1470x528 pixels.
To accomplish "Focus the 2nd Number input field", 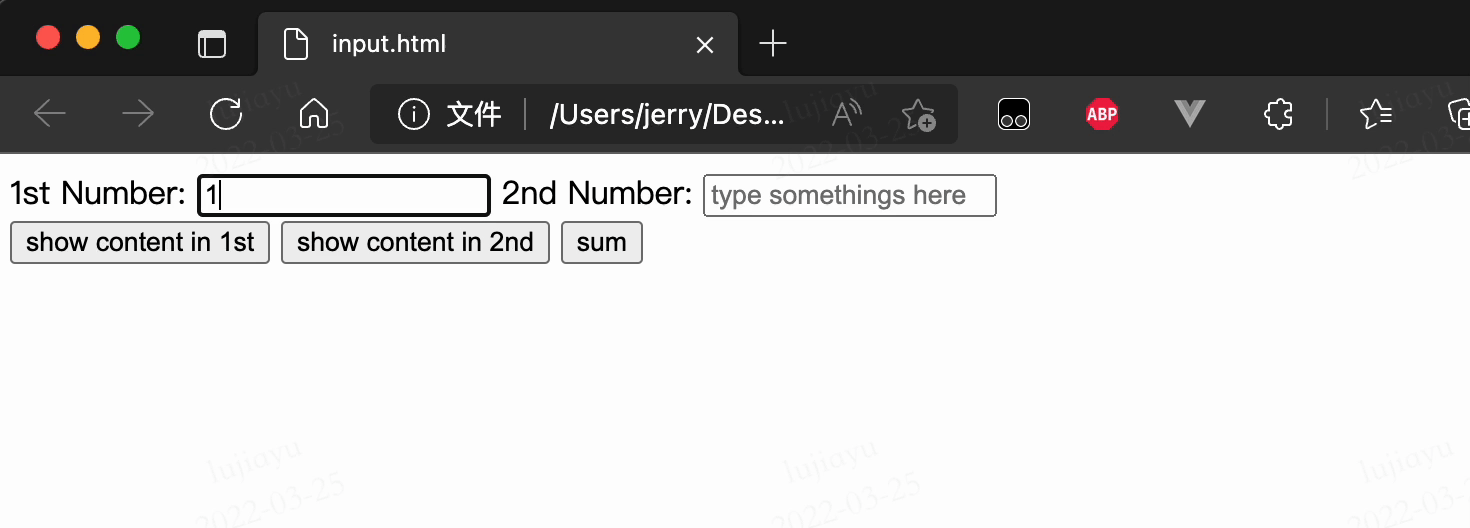I will tap(850, 195).
